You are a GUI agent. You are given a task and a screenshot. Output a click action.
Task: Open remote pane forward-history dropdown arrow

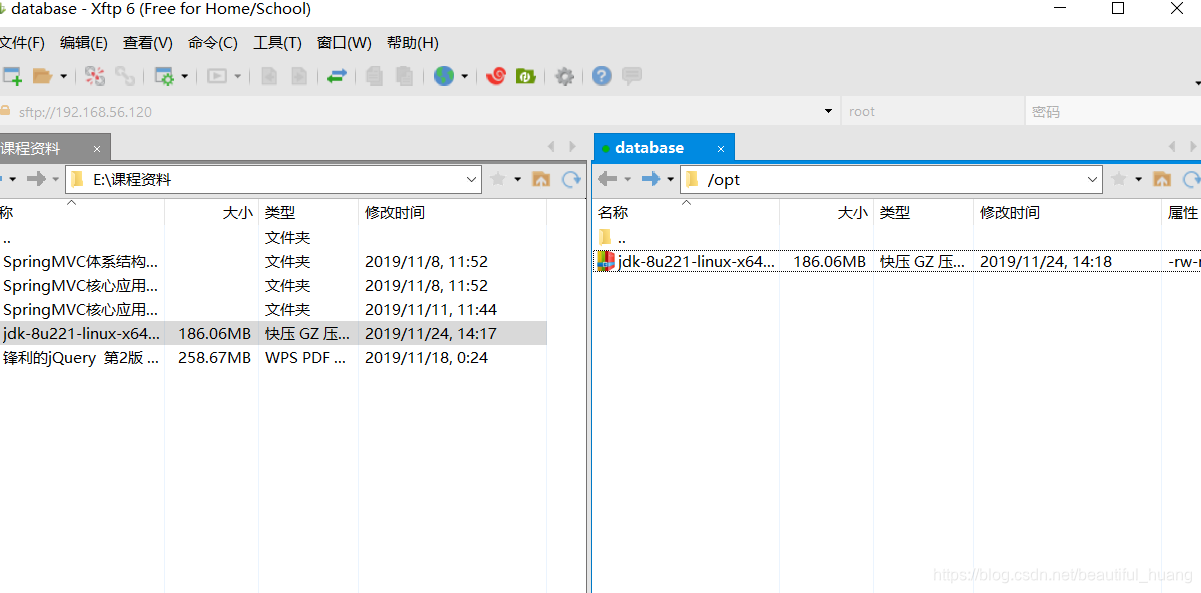(670, 180)
